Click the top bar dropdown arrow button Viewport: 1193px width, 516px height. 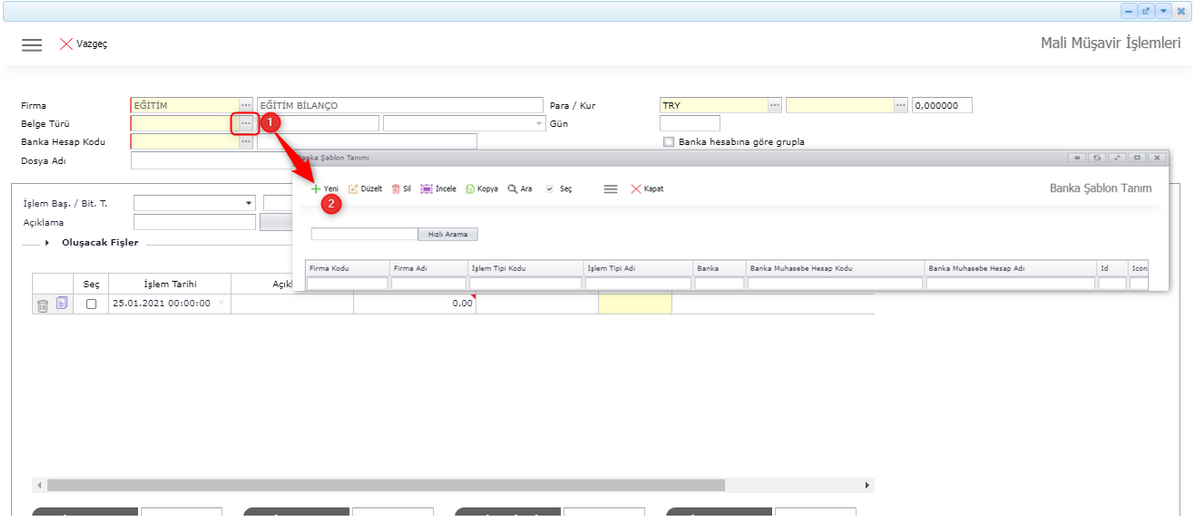click(x=1164, y=11)
